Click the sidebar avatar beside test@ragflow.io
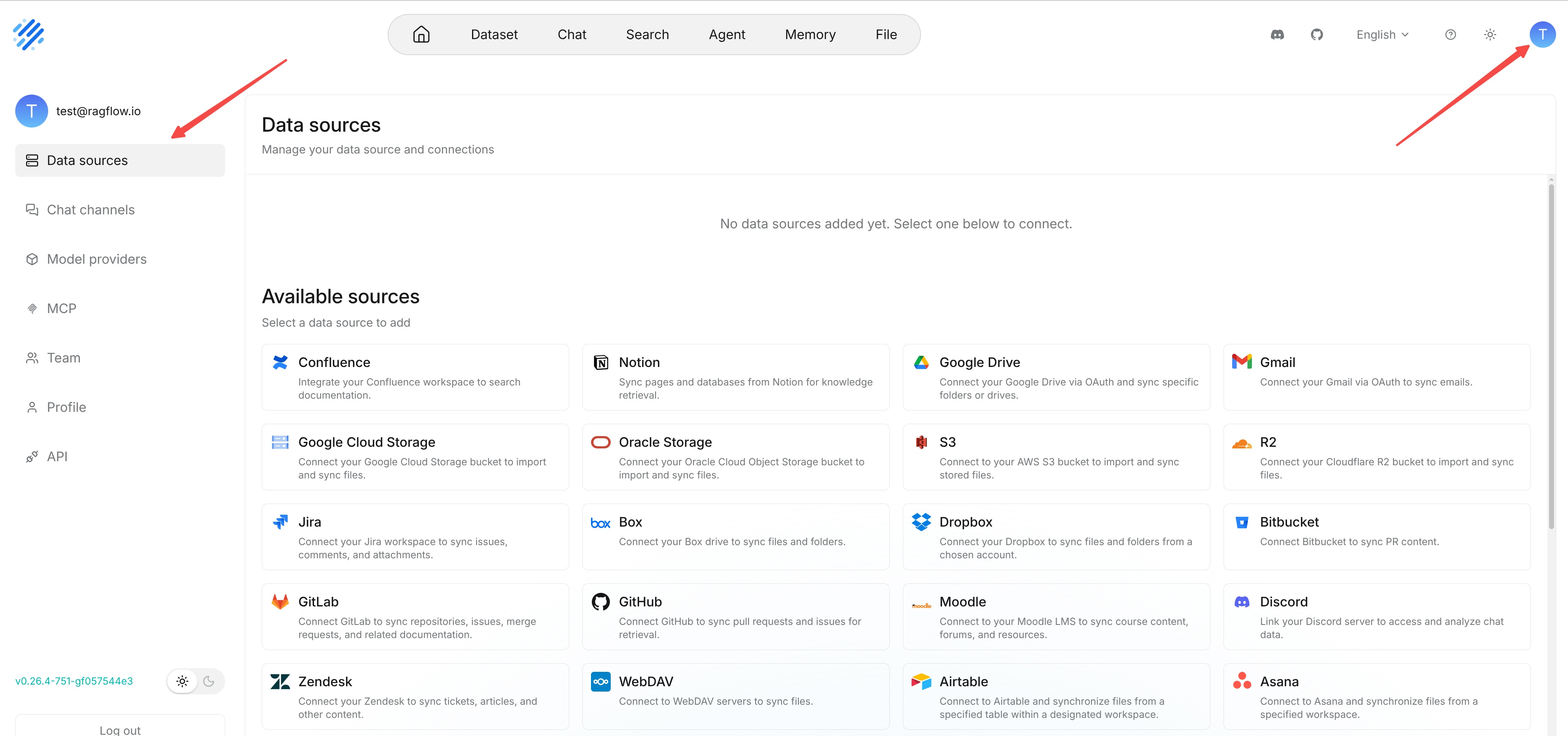 pyautogui.click(x=32, y=111)
